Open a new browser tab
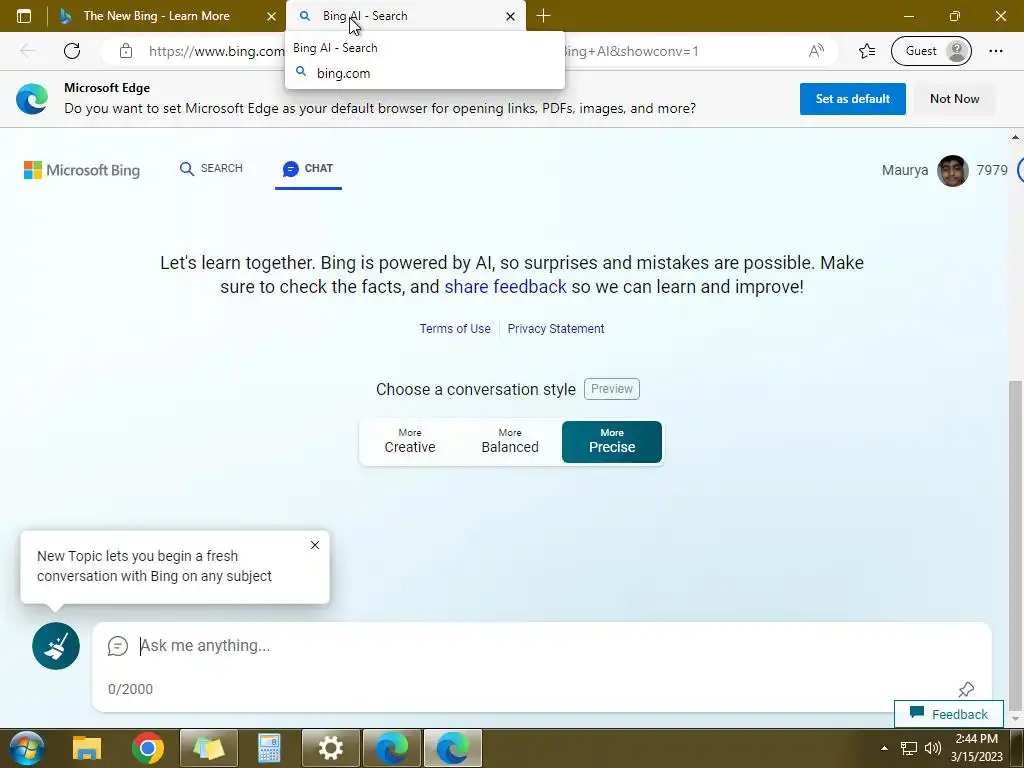 click(543, 16)
